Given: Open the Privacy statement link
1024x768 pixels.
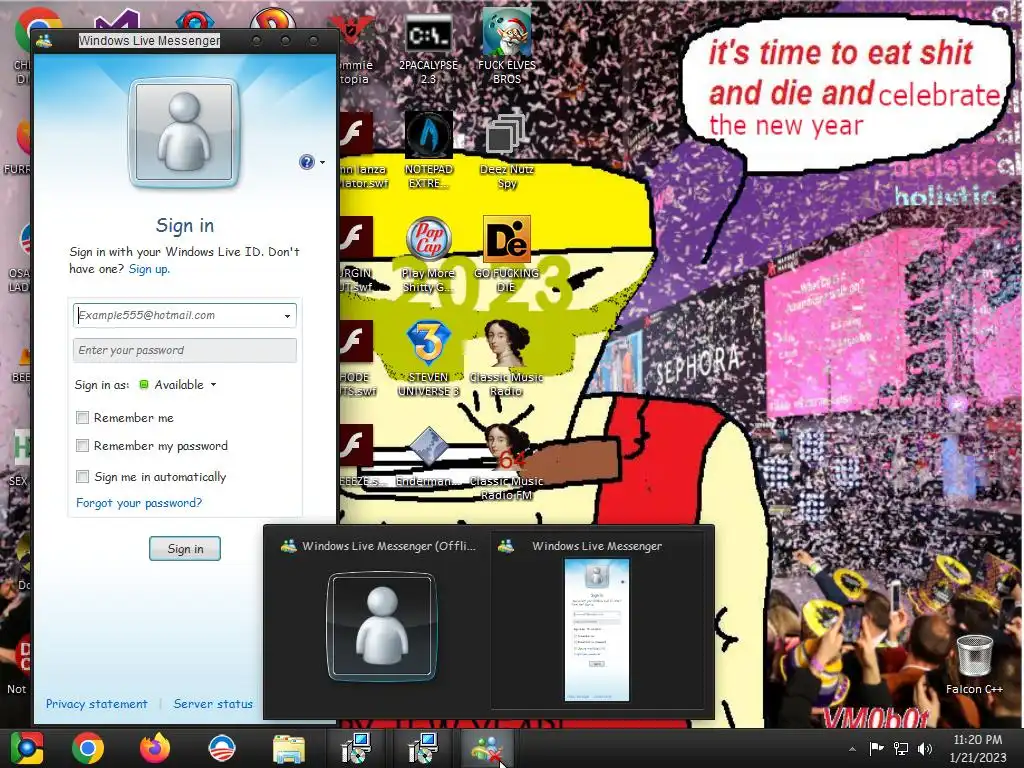Looking at the screenshot, I should click(97, 703).
